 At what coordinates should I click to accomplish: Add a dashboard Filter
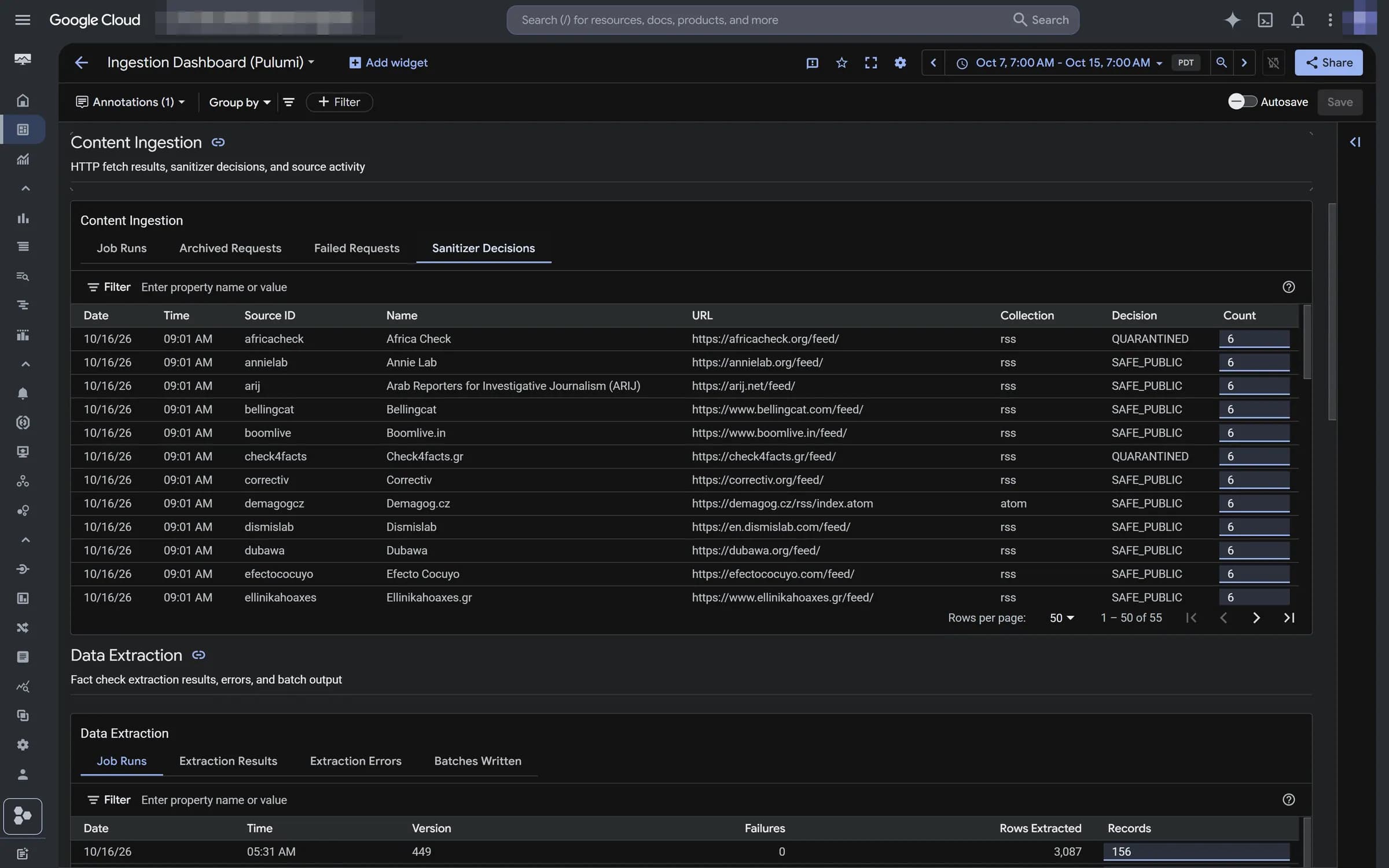(x=339, y=102)
